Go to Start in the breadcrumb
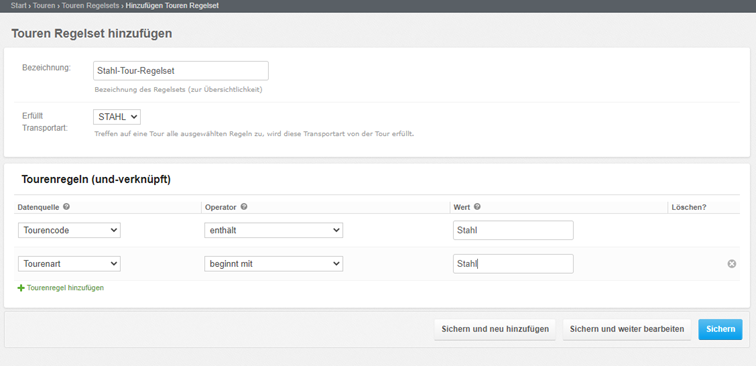Screen dimensions: 756x366 (x=18, y=6)
